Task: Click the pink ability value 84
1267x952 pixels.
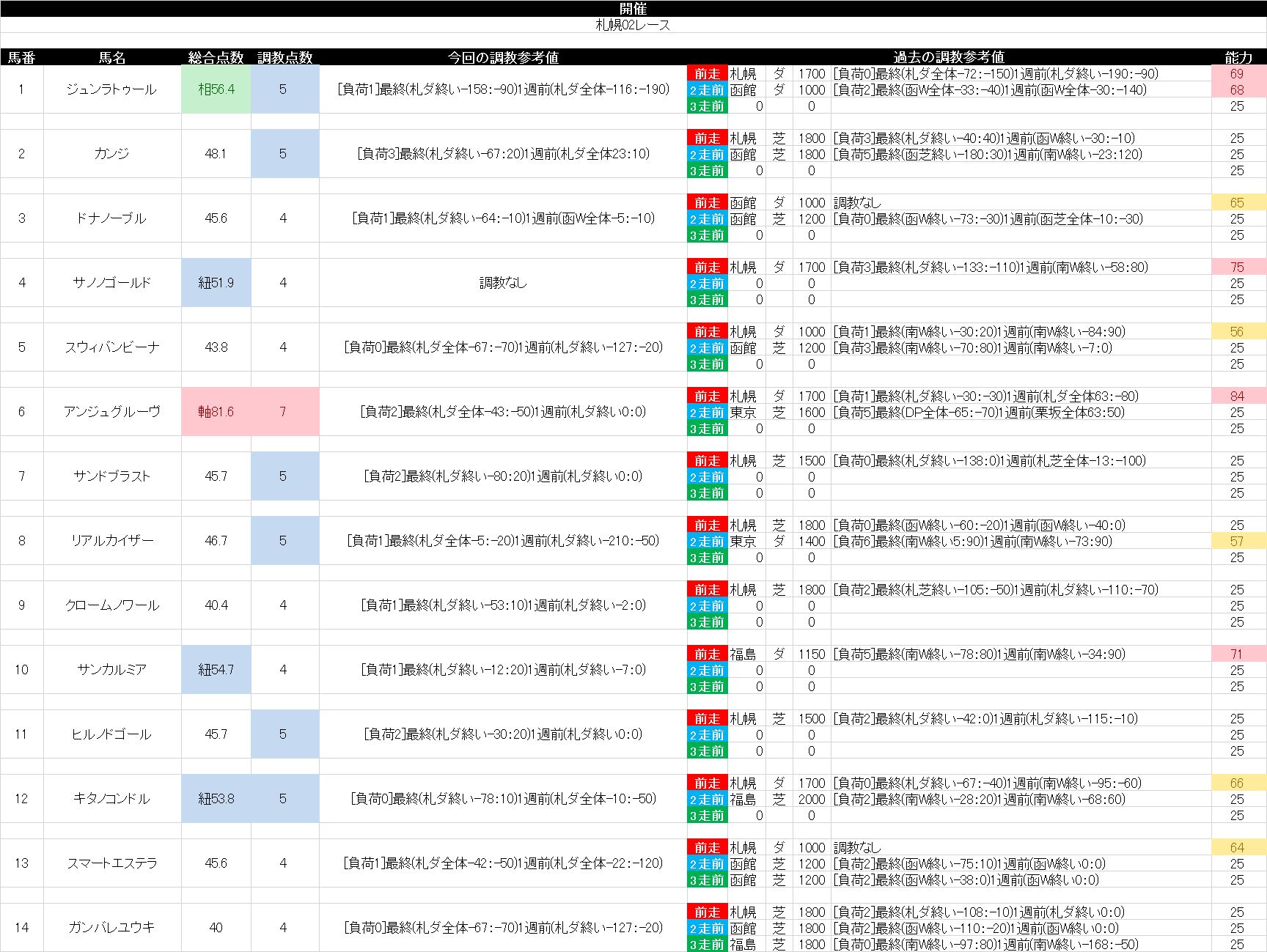Action: (1237, 396)
